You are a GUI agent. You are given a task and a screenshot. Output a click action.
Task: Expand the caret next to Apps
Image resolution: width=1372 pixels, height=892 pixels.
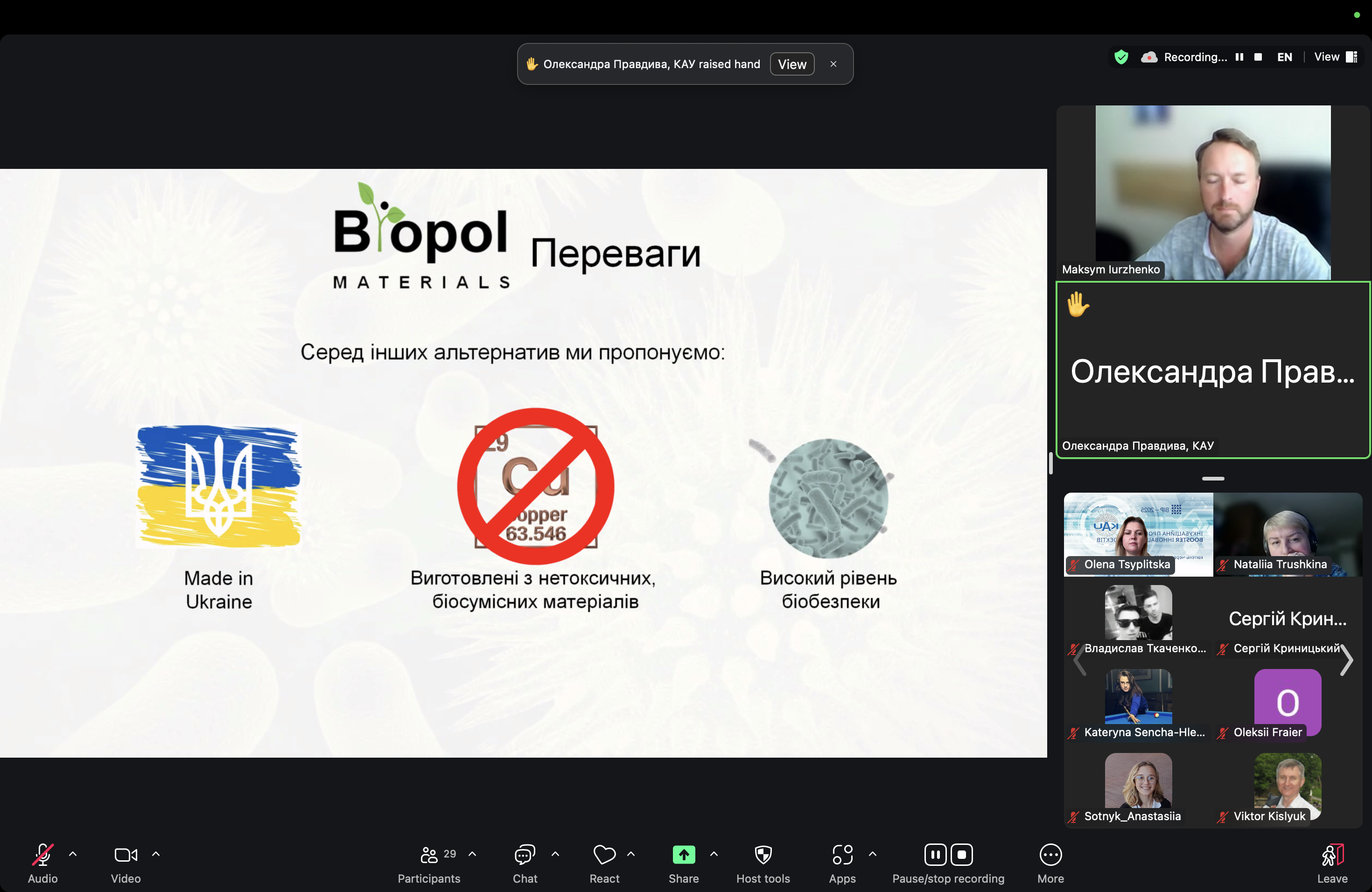coord(872,854)
